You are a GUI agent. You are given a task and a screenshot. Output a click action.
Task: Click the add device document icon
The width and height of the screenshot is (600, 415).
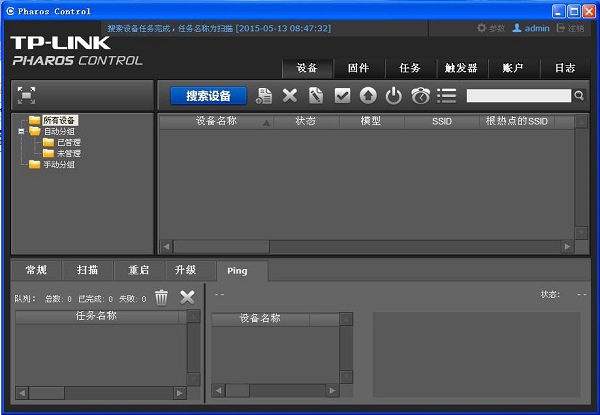[x=264, y=96]
